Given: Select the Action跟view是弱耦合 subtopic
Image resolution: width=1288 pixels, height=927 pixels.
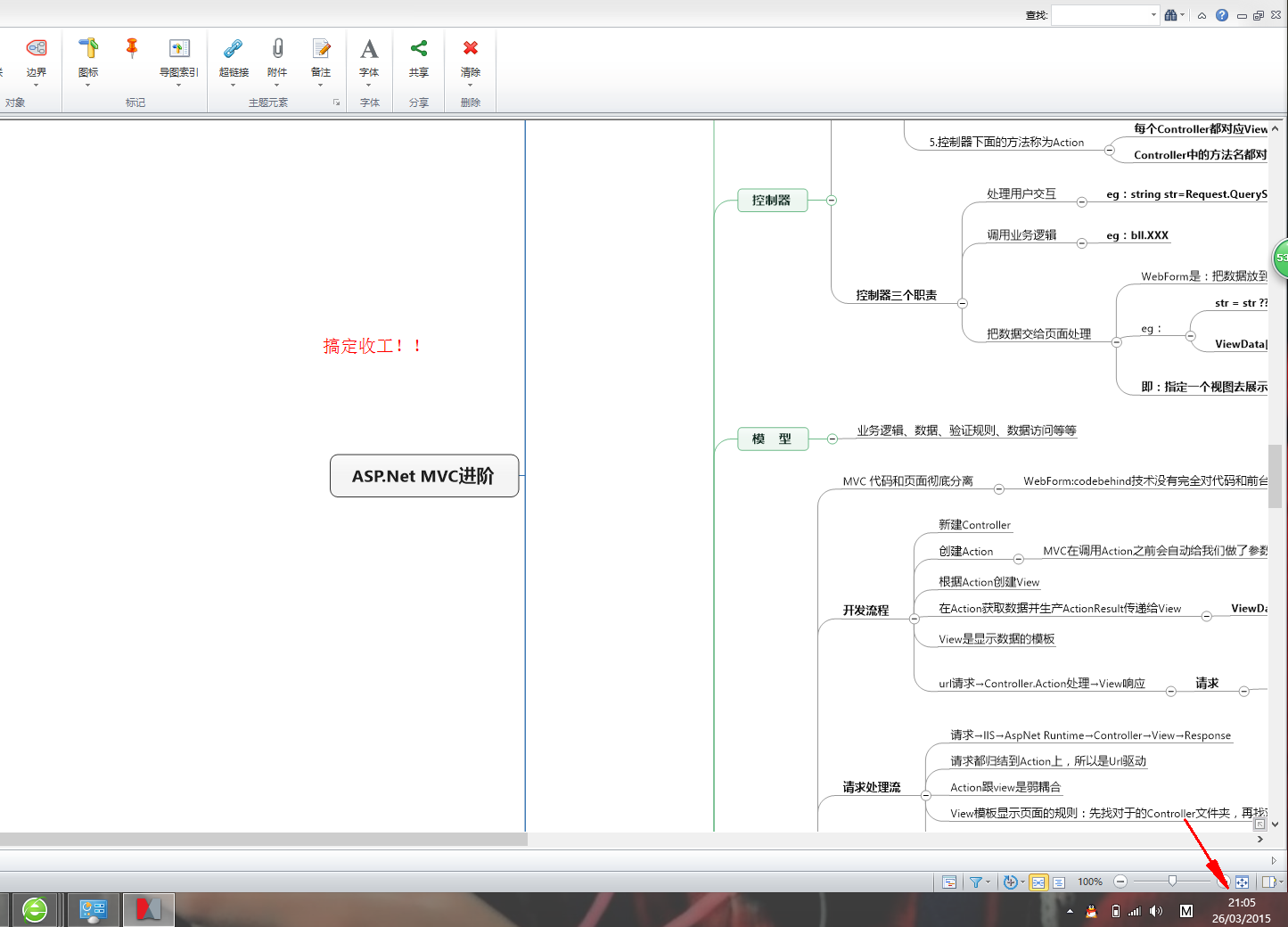Looking at the screenshot, I should (x=1005, y=787).
